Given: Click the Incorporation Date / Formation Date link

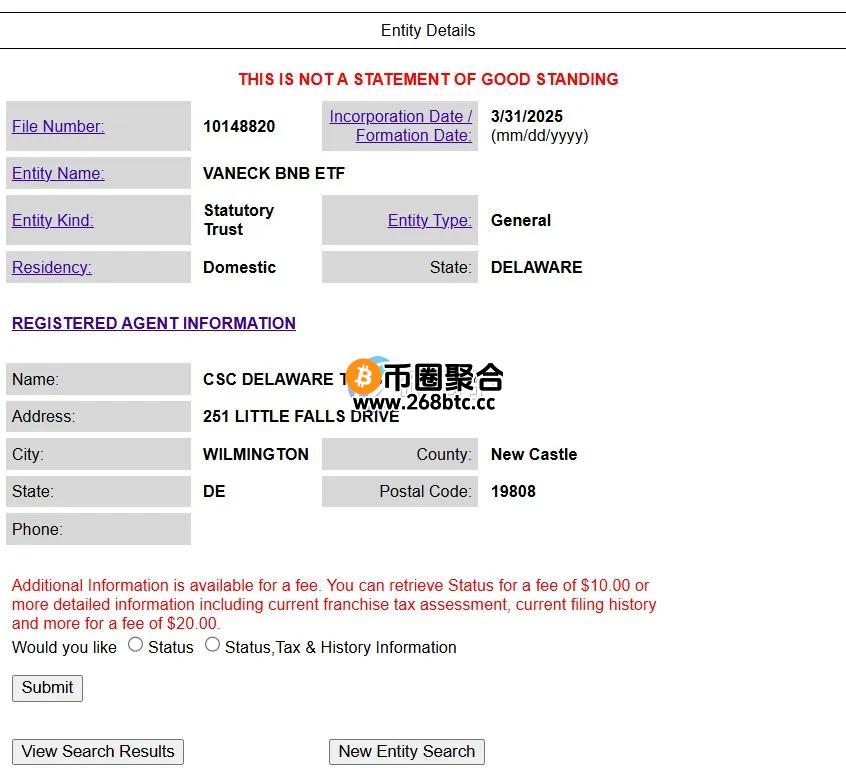Looking at the screenshot, I should pyautogui.click(x=400, y=126).
